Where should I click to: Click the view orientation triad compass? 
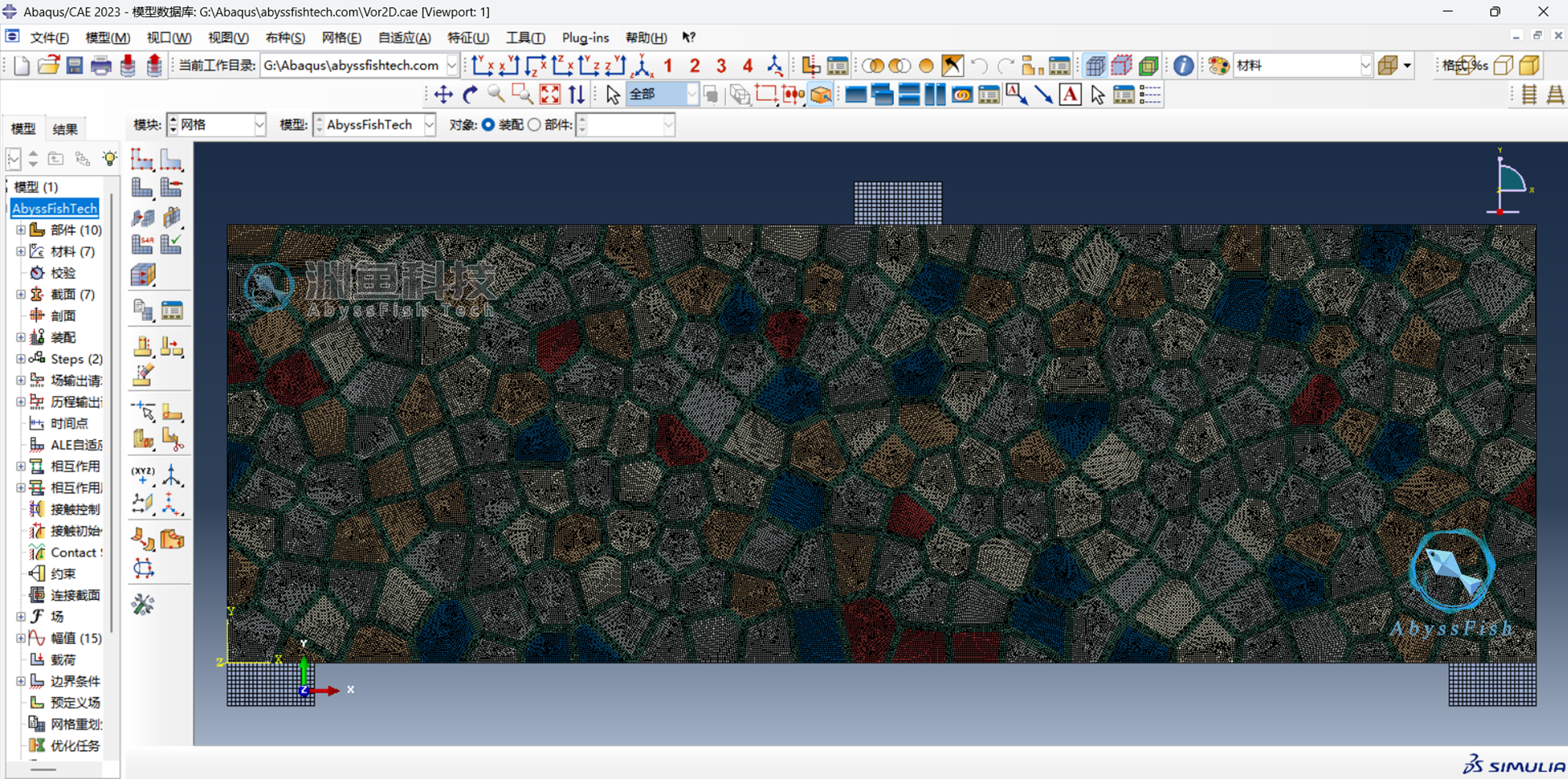1508,182
